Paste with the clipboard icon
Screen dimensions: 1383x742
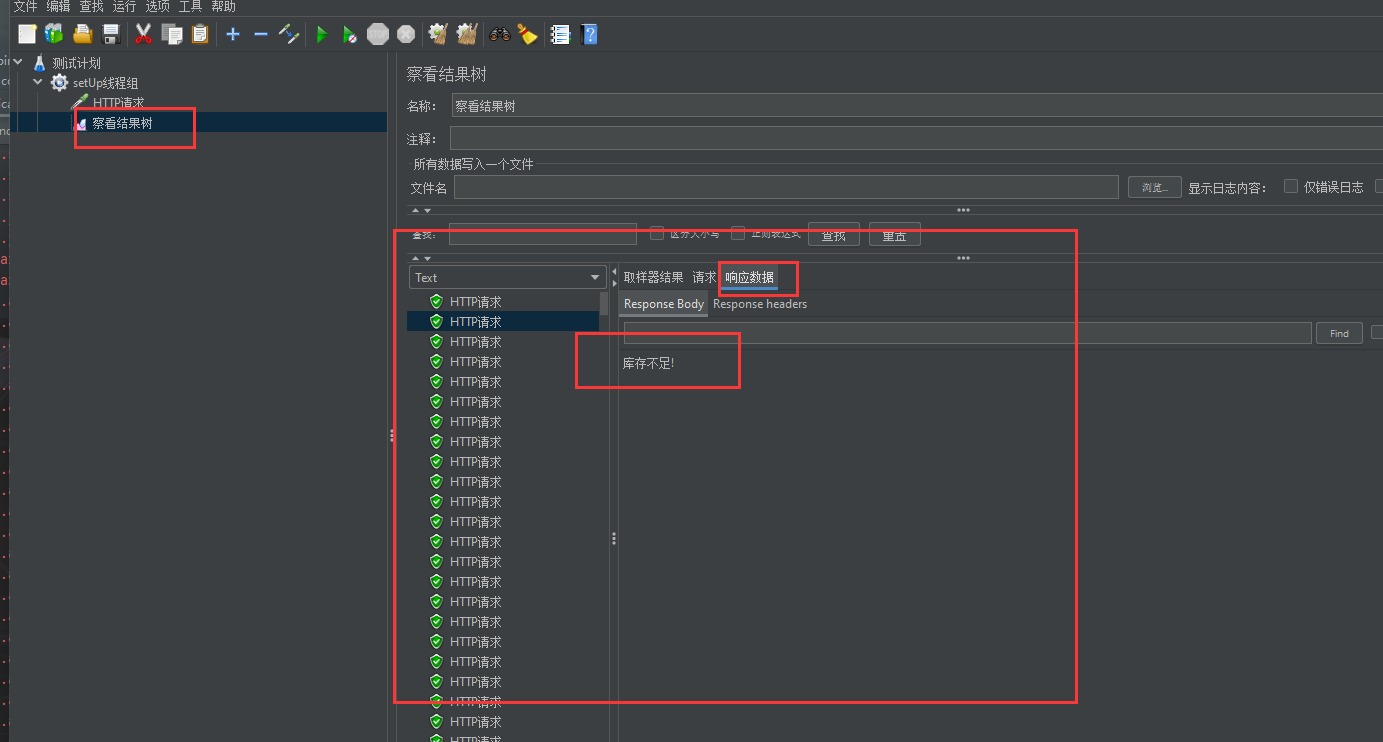200,35
